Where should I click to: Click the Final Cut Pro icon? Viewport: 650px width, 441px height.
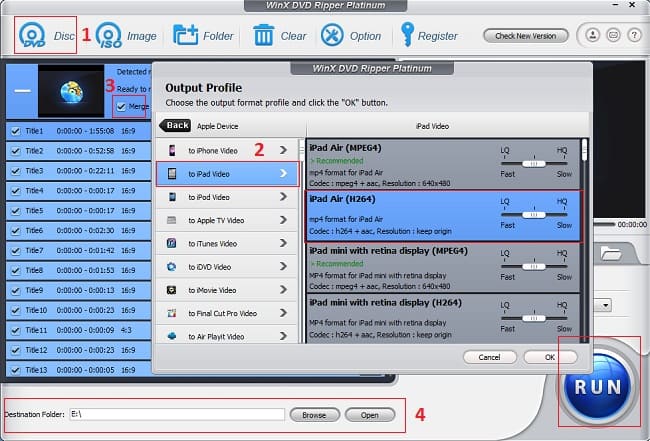[x=172, y=313]
